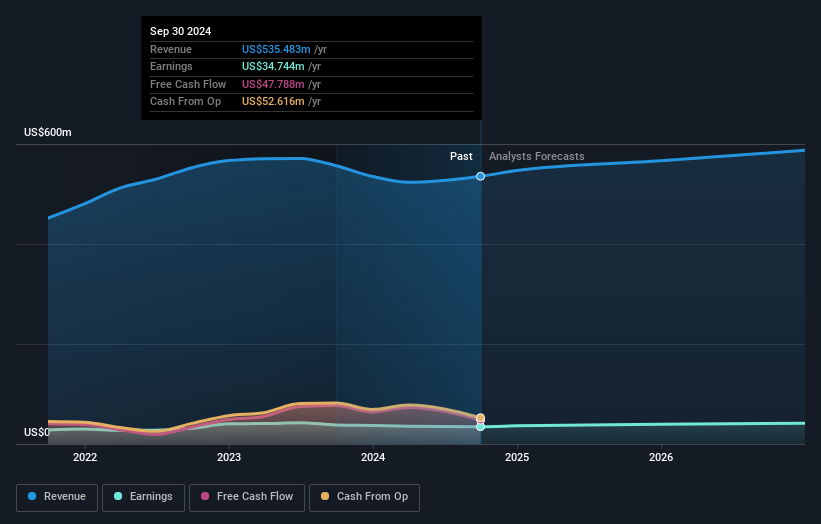The width and height of the screenshot is (821, 524).
Task: Click the Analysts Forecasts label
Action: (x=537, y=156)
